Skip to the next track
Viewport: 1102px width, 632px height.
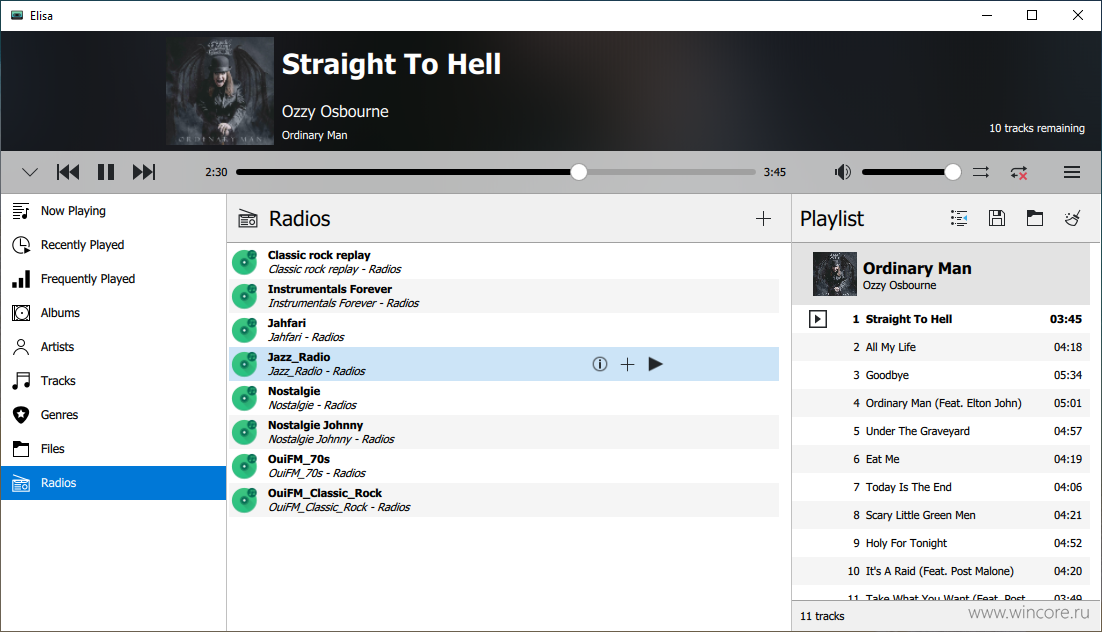144,172
